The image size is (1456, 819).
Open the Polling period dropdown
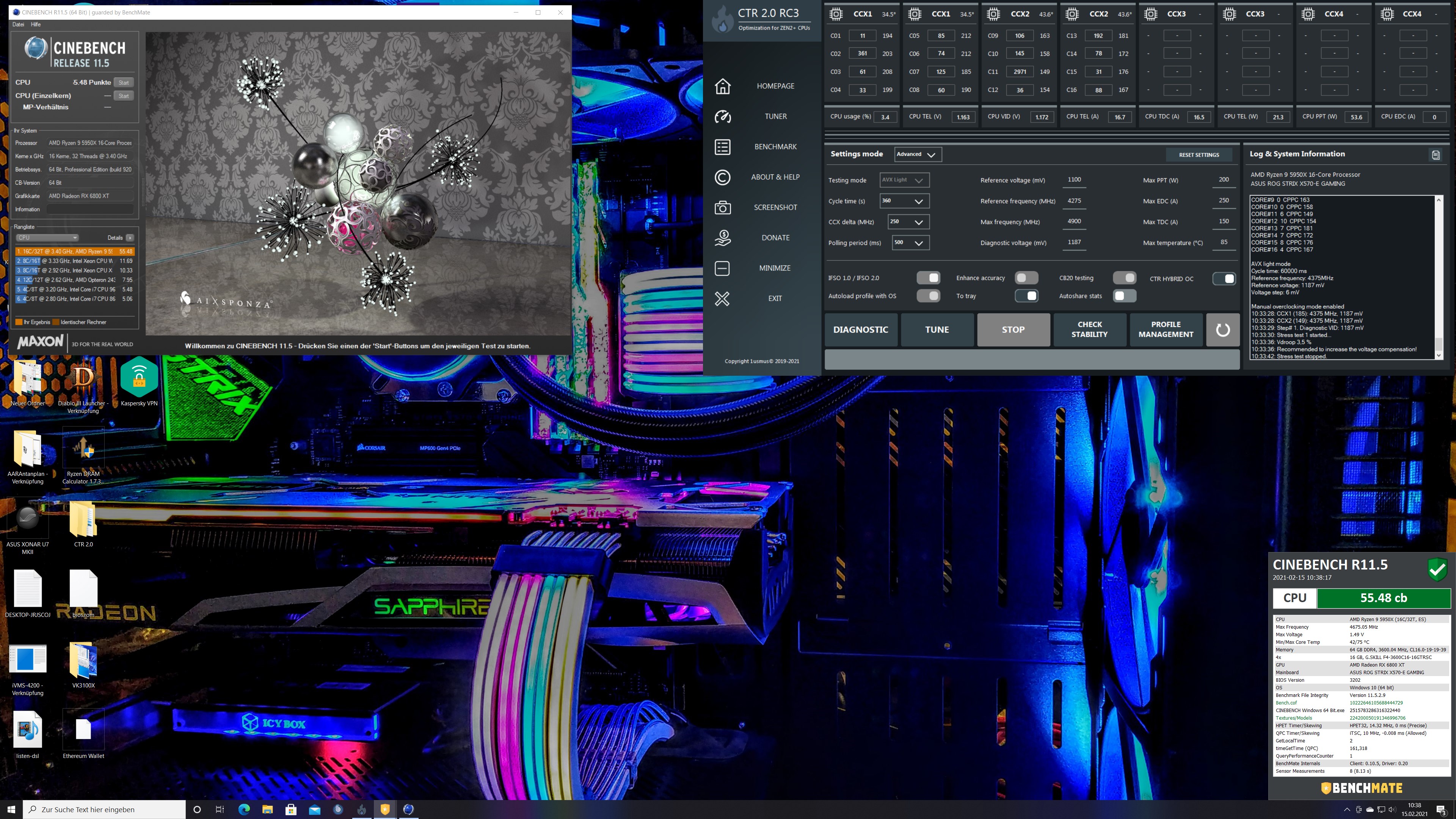coord(910,243)
